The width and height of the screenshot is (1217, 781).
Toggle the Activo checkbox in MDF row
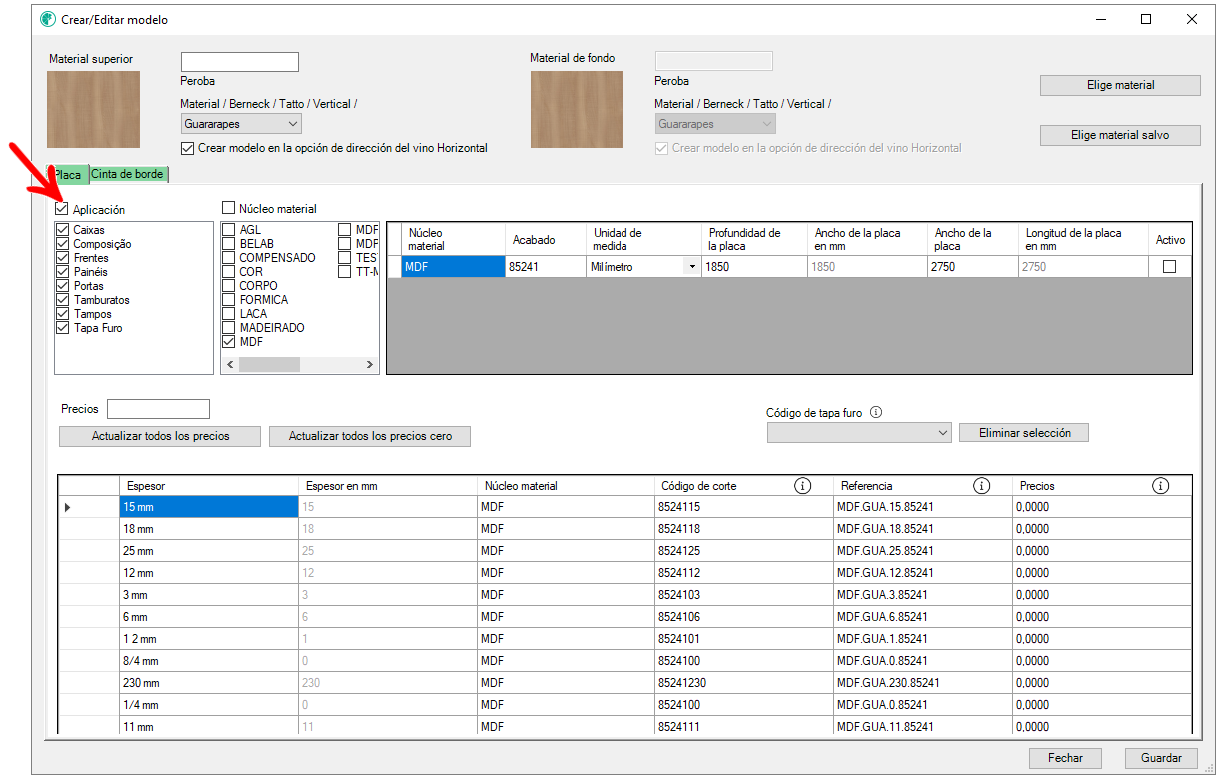1169,267
